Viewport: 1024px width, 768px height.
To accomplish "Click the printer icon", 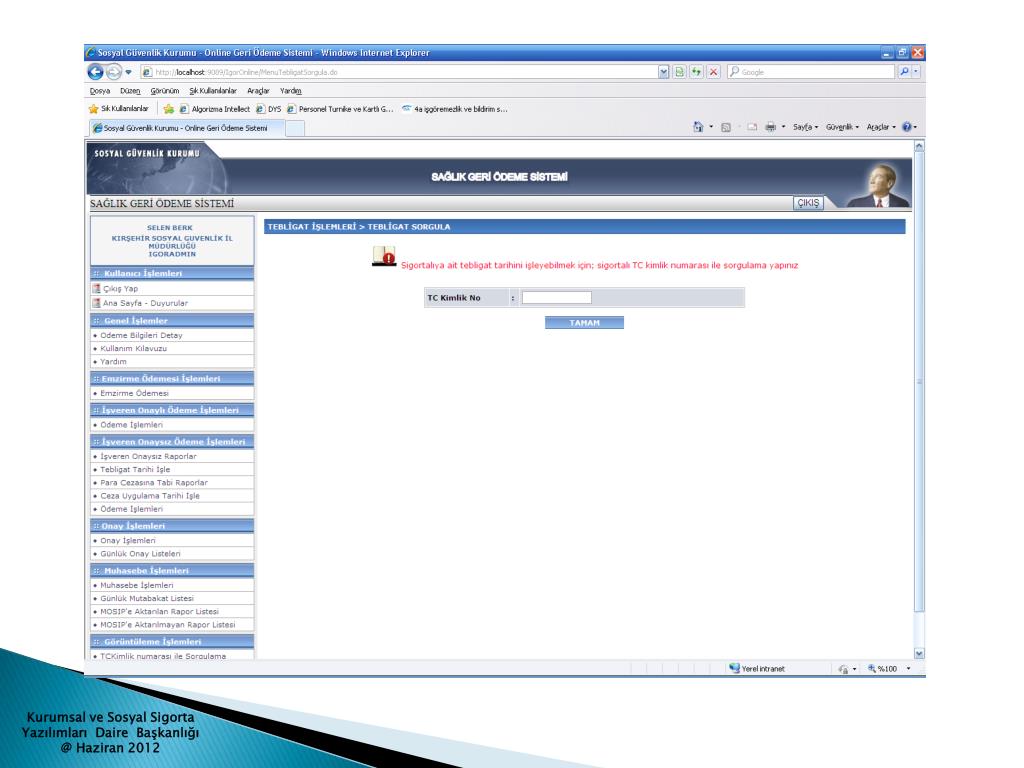I will tap(771, 127).
